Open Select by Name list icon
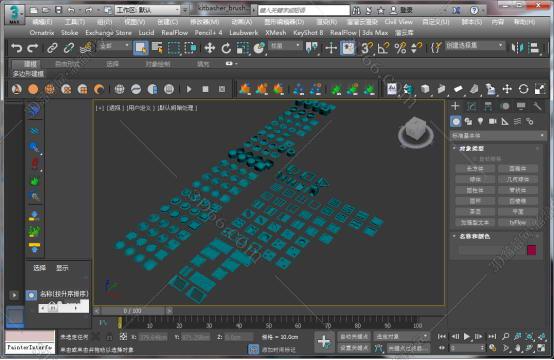The height and width of the screenshot is (360, 554). point(157,48)
